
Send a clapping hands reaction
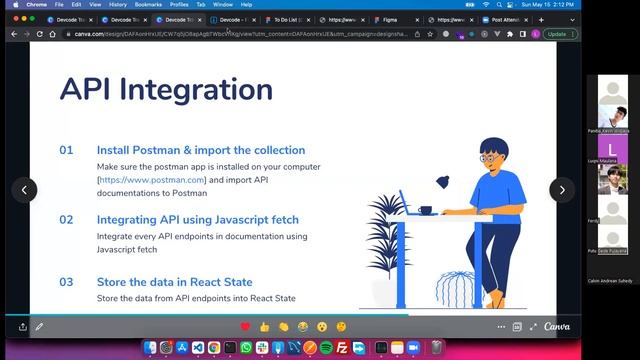tap(284, 327)
